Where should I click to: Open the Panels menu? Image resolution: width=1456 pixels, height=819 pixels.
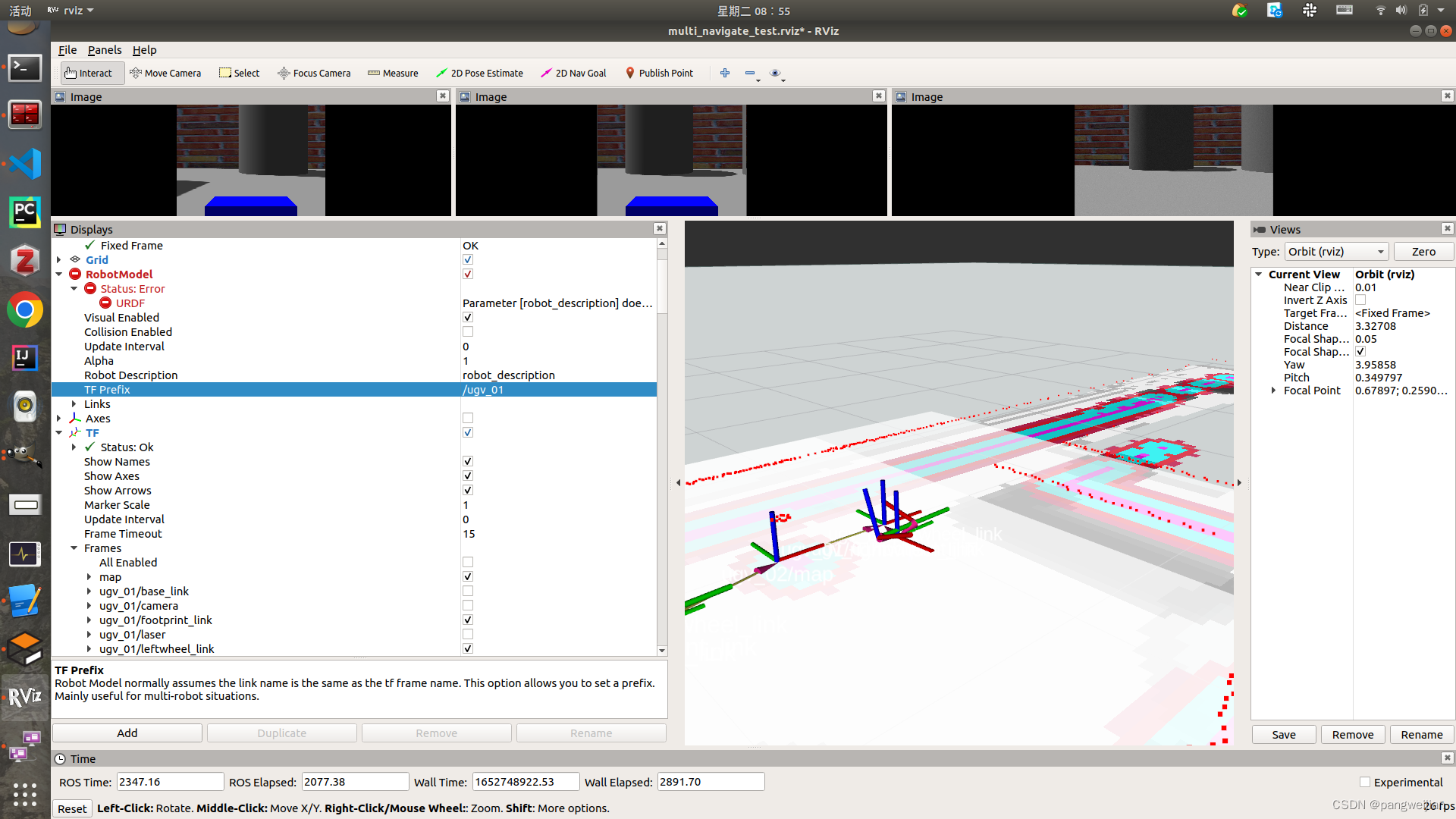pos(104,50)
